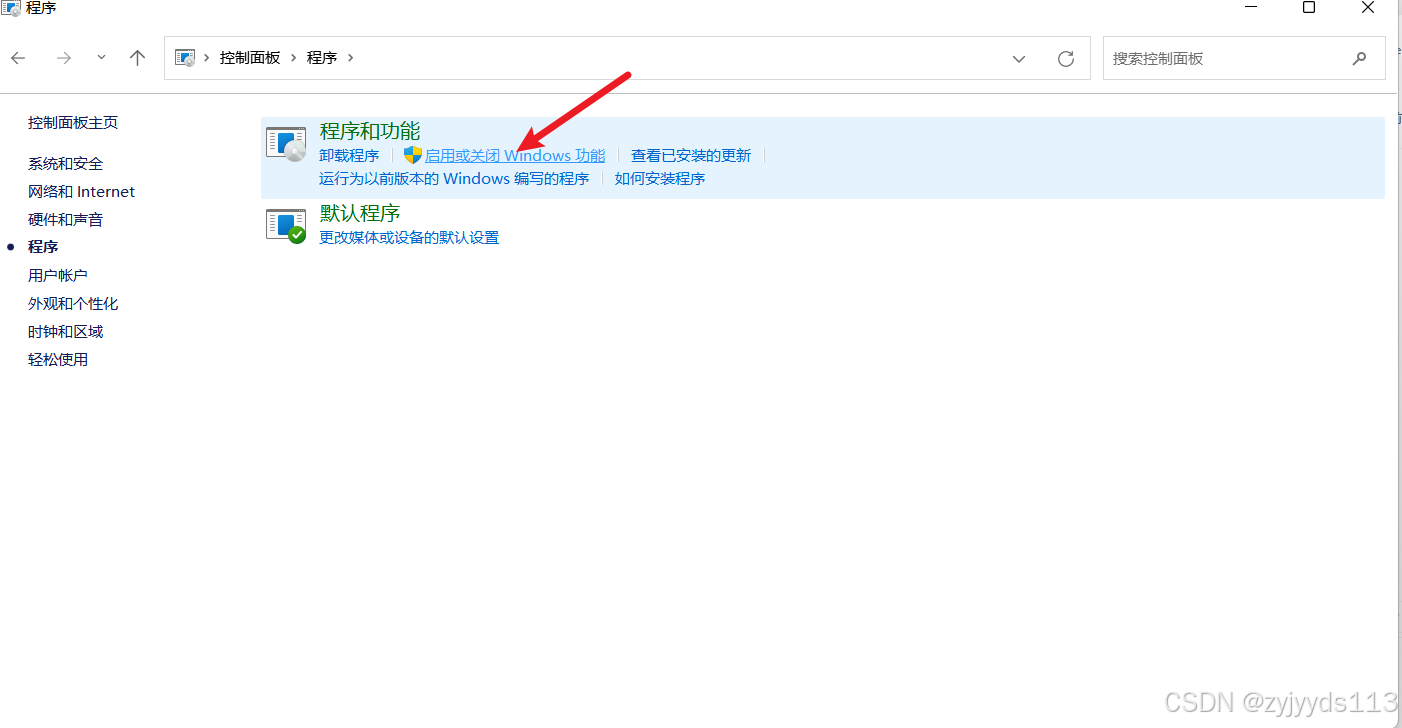The height and width of the screenshot is (728, 1402).
Task: Open 系统和安全 category
Action: (66, 163)
